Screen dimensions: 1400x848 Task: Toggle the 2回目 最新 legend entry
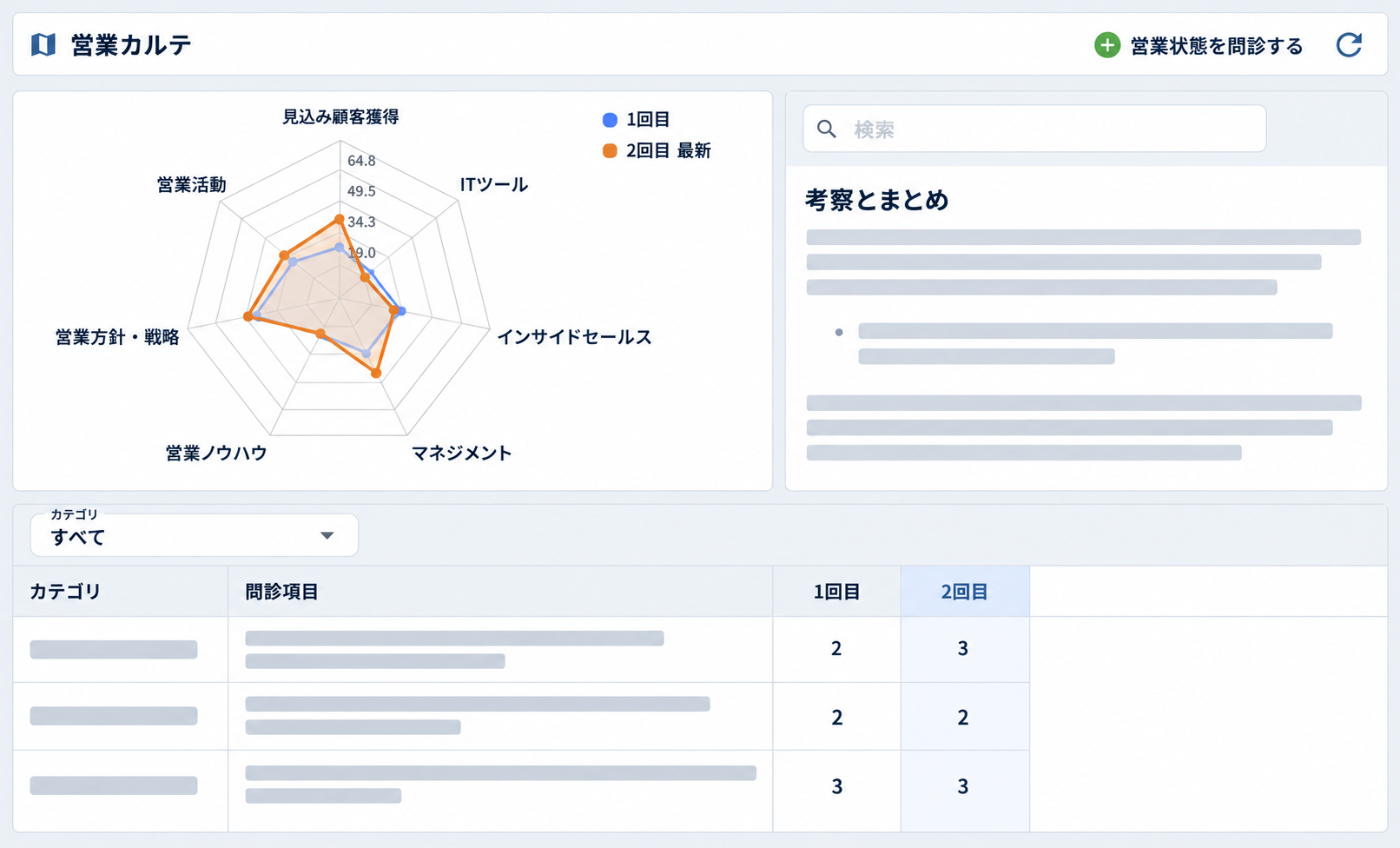click(657, 151)
